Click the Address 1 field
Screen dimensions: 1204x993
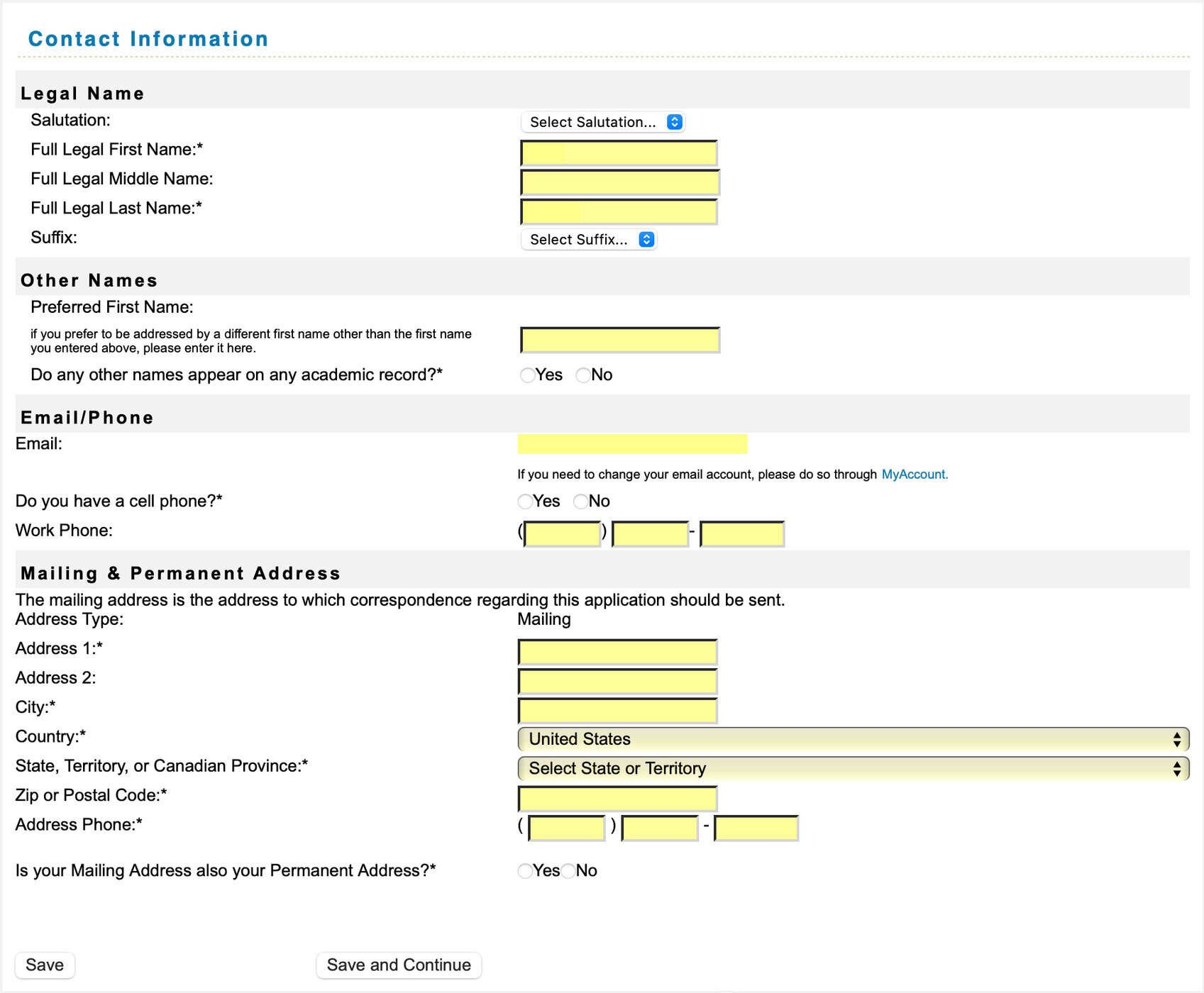click(x=617, y=650)
